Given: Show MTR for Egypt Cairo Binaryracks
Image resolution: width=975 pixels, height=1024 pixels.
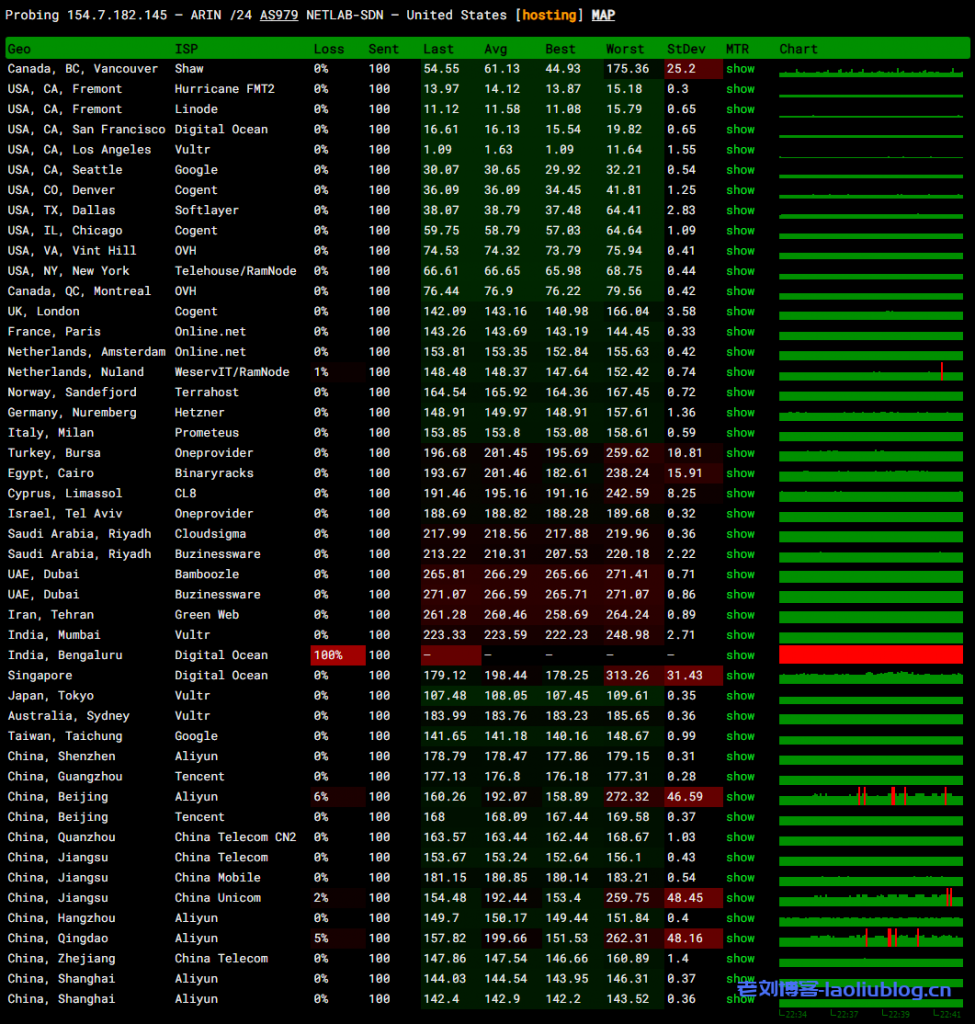Looking at the screenshot, I should pyautogui.click(x=740, y=474).
